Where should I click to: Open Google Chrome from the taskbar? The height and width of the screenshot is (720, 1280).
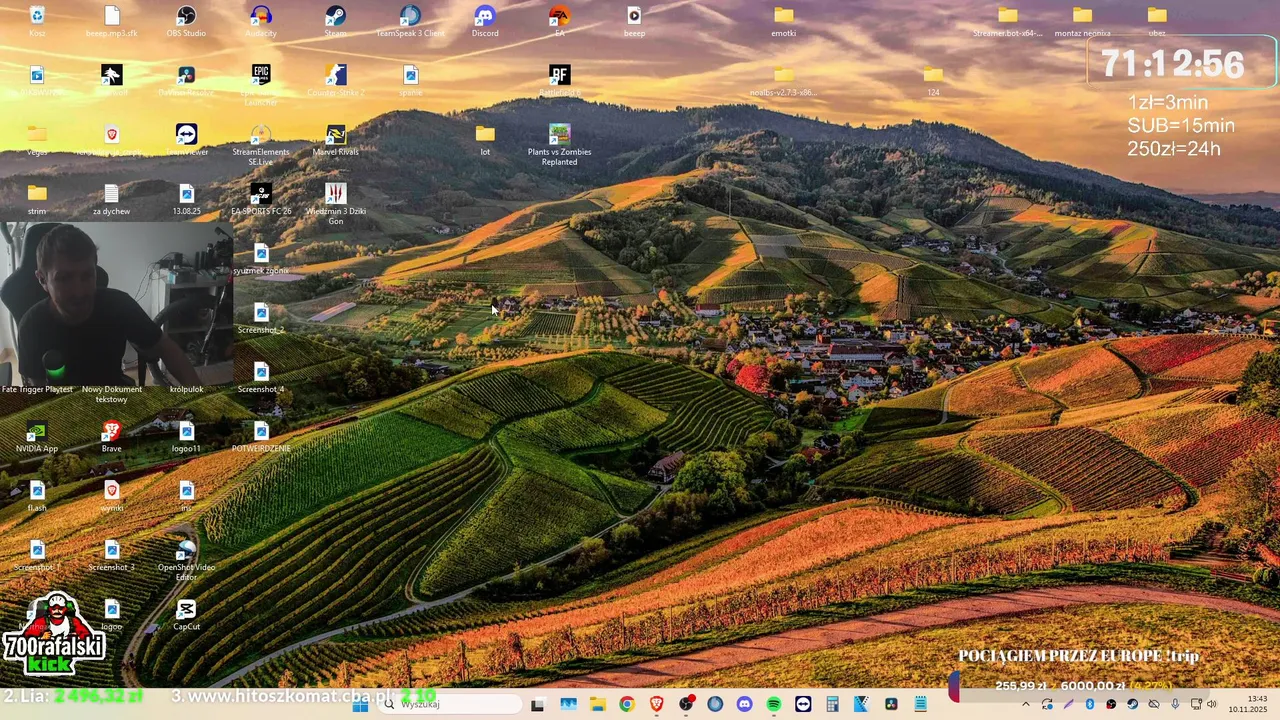point(626,704)
